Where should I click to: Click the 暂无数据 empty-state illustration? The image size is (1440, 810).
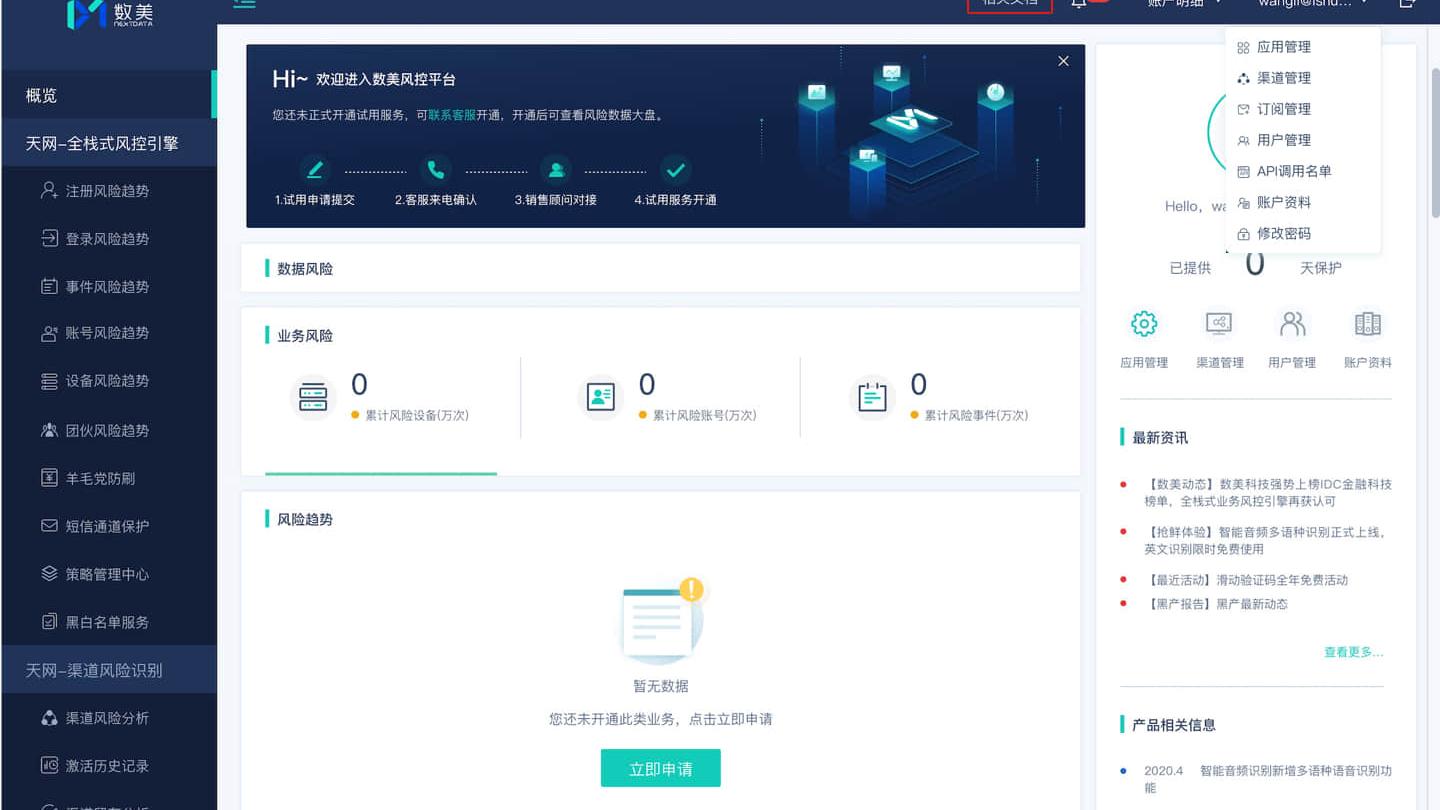pos(661,621)
